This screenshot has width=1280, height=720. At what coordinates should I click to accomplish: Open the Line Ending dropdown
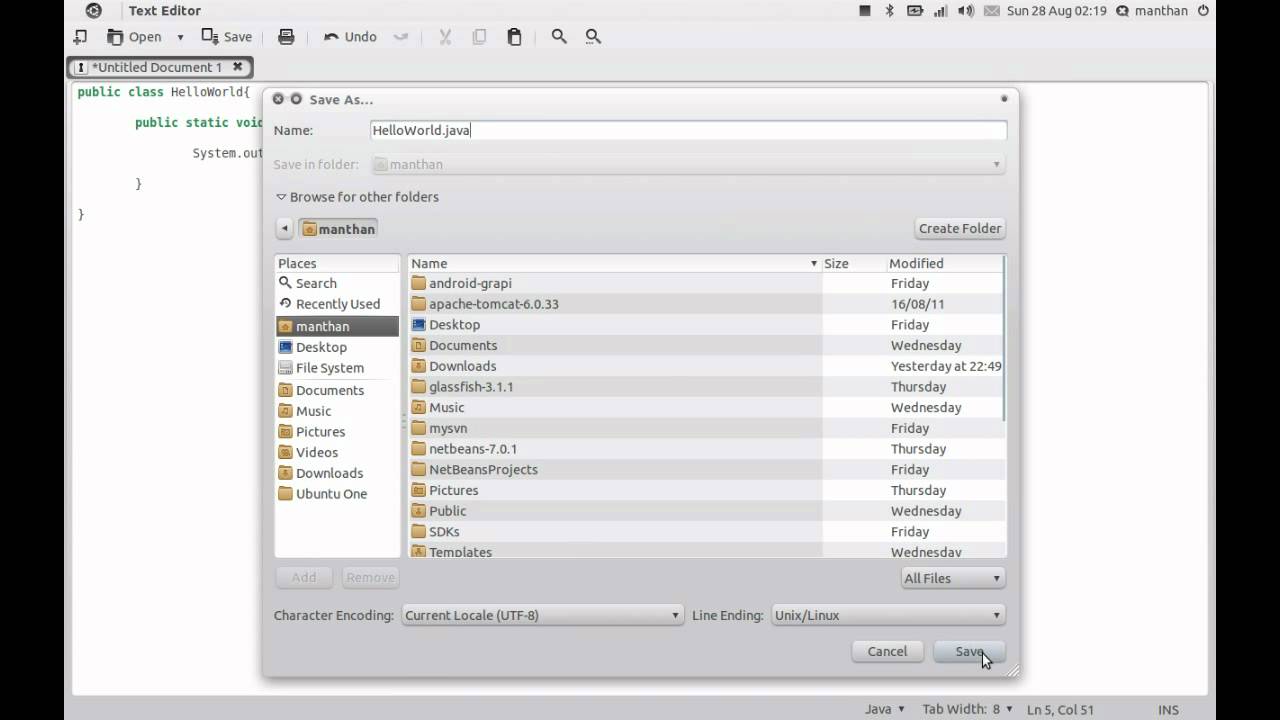coord(888,615)
